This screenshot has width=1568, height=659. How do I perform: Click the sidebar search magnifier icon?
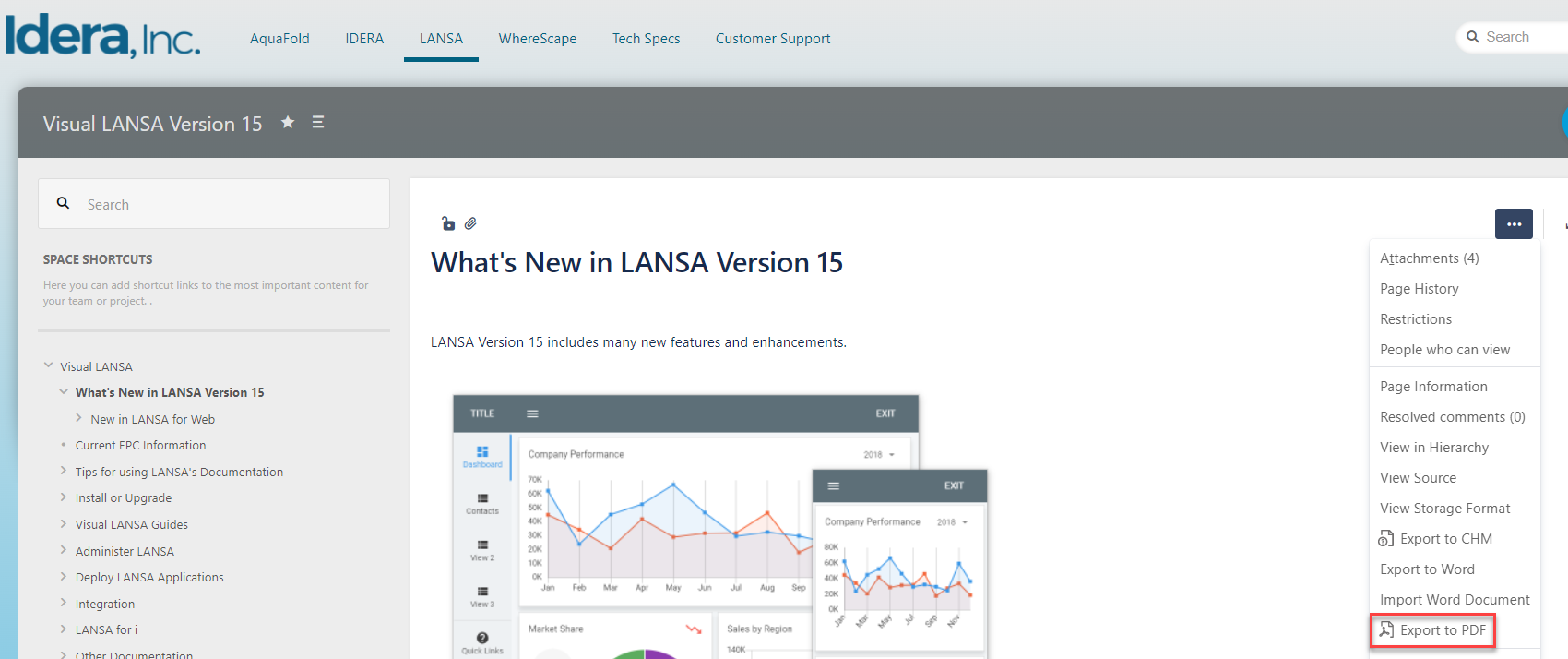pos(64,203)
